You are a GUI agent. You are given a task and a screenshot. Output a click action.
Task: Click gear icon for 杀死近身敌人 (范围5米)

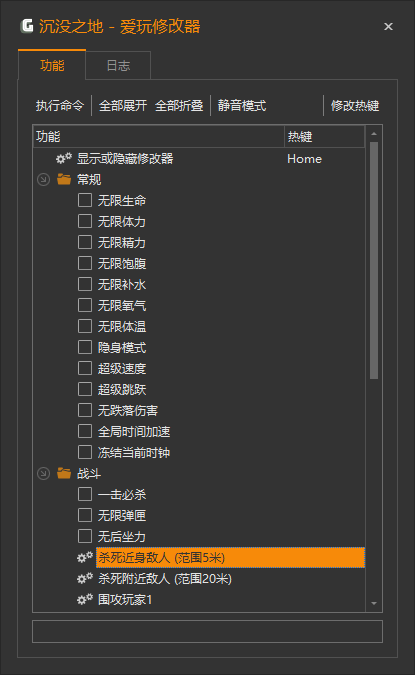coord(85,557)
